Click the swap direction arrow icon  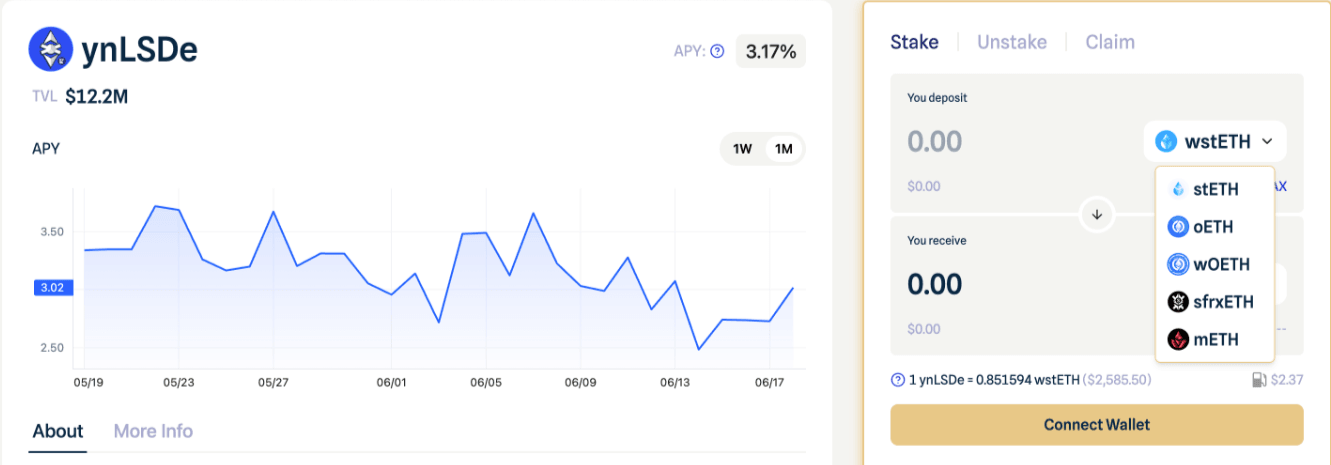(x=1097, y=214)
